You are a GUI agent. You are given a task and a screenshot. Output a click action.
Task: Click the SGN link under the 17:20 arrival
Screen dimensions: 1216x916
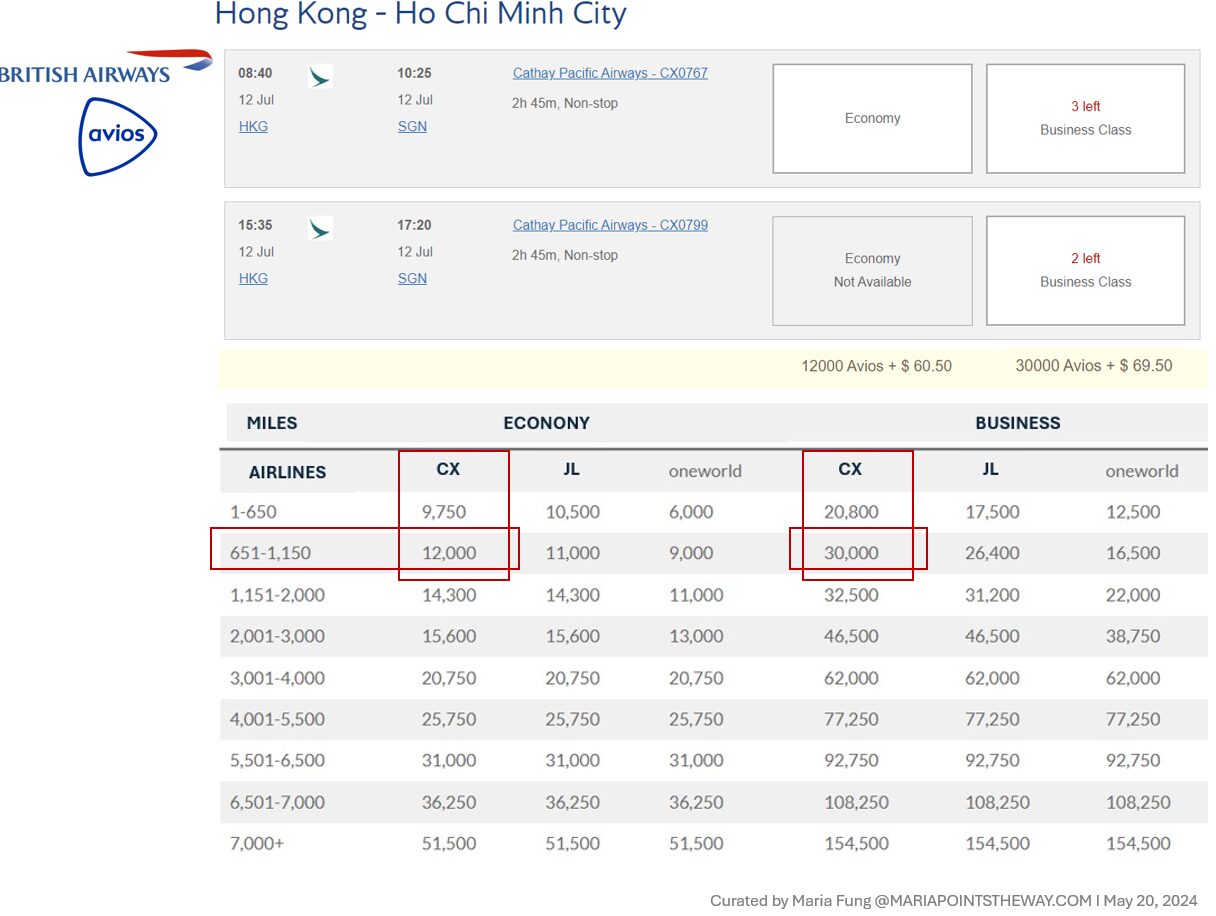coord(412,279)
